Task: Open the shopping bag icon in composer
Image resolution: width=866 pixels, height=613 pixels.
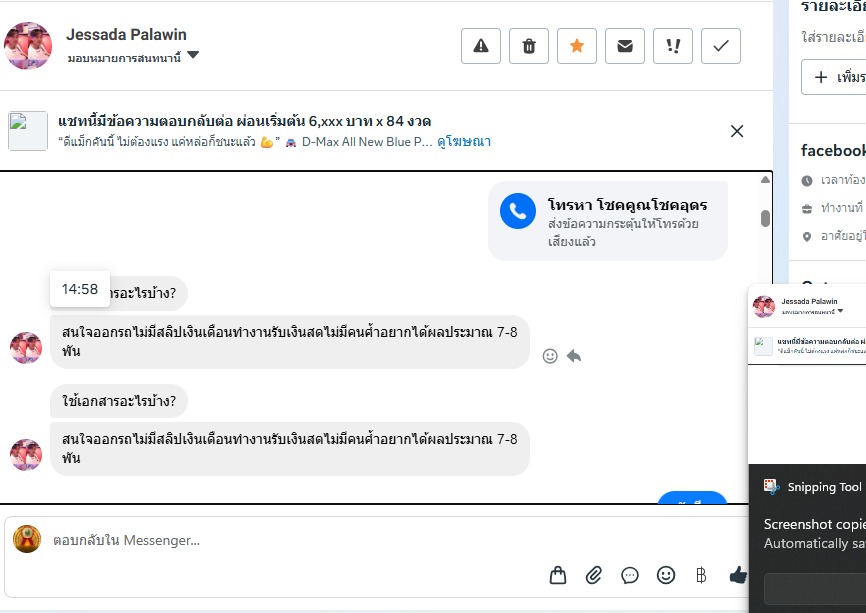Action: click(558, 575)
